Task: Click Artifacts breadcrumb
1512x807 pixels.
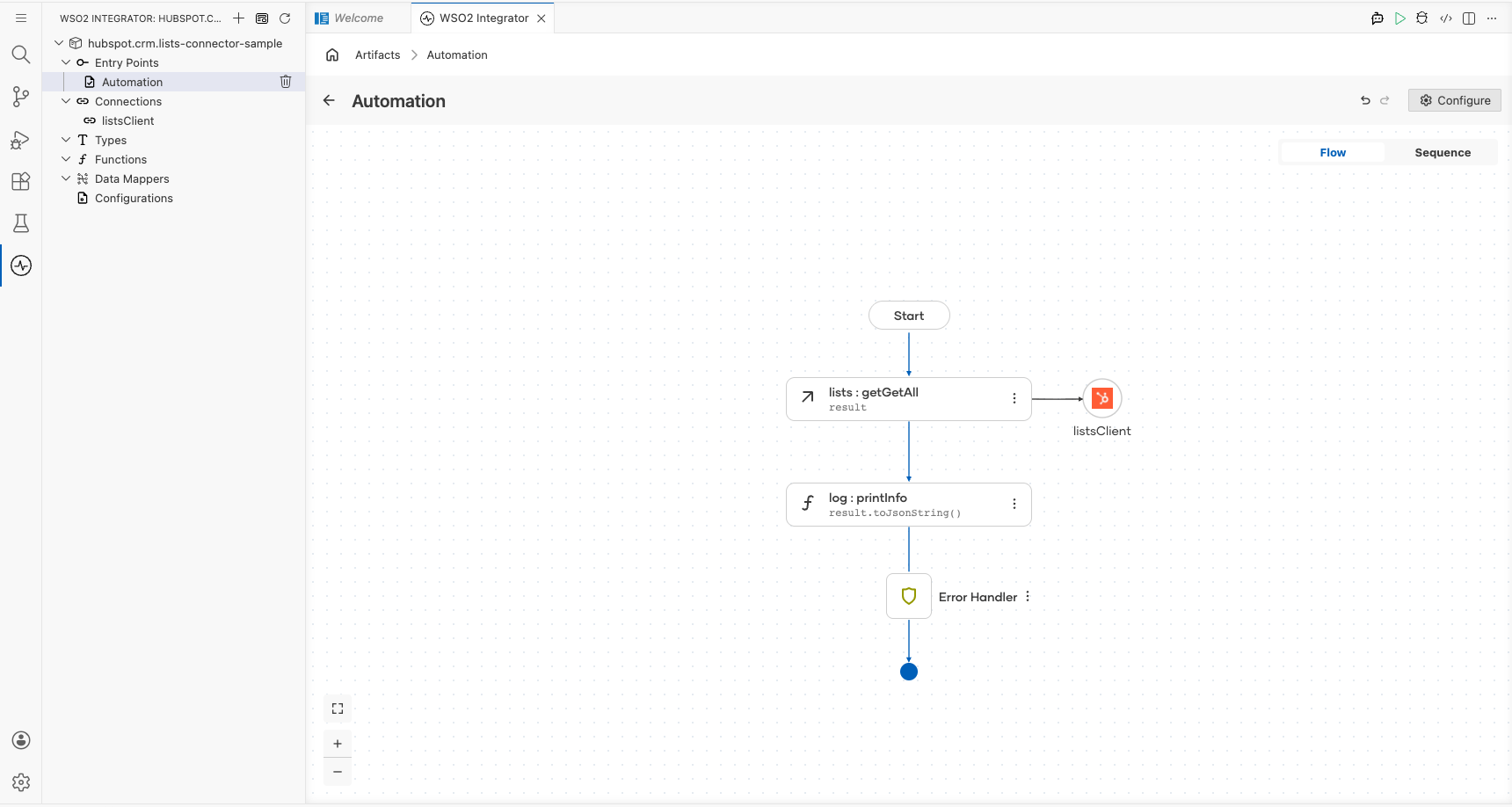Action: pos(377,55)
